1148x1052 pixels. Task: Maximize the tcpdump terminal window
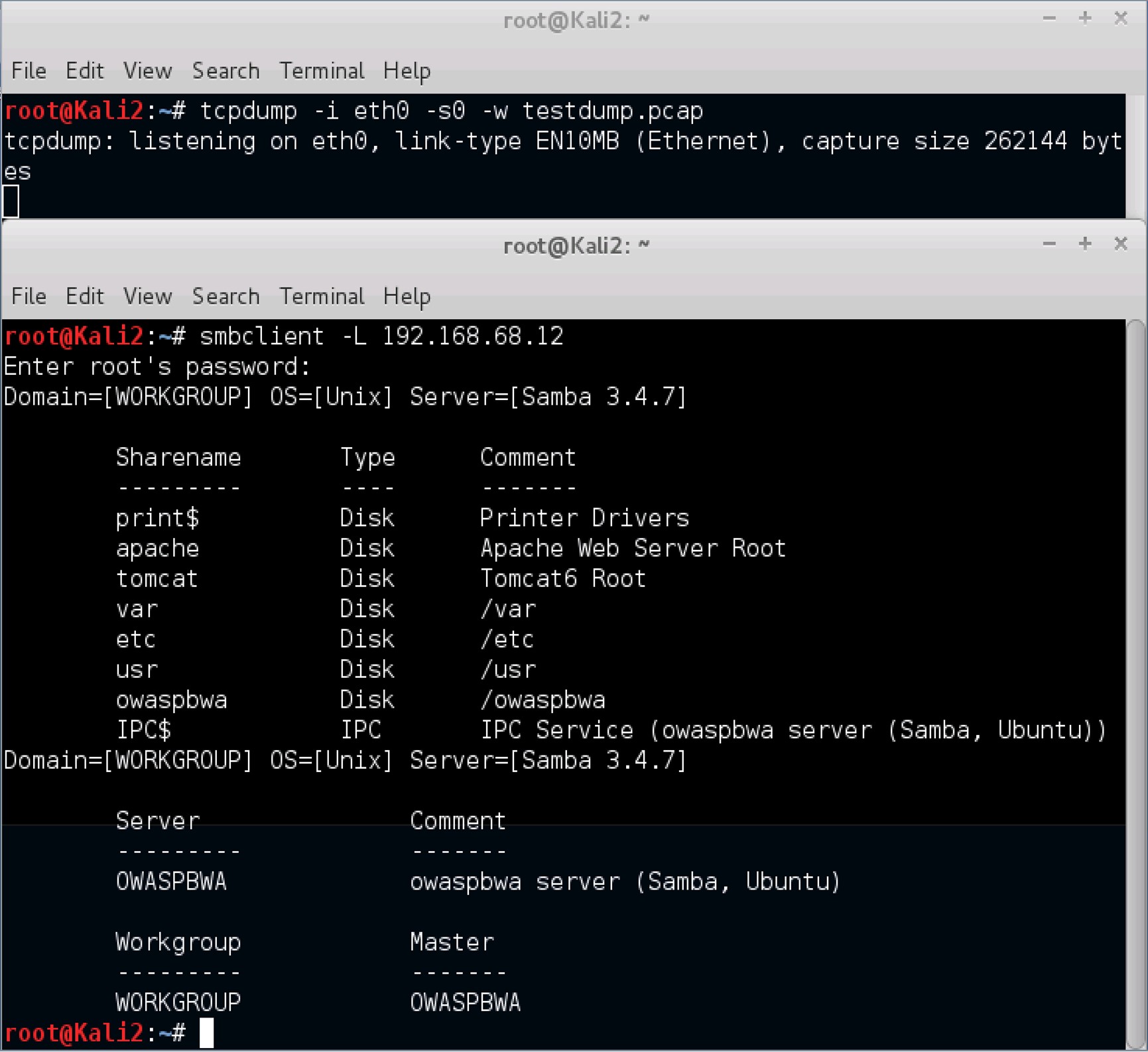pyautogui.click(x=1085, y=19)
